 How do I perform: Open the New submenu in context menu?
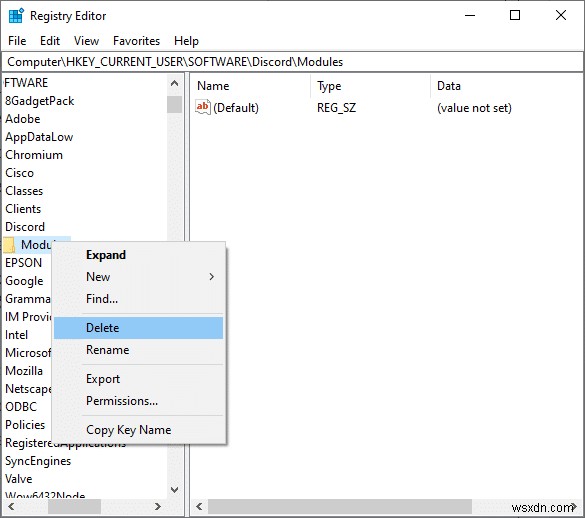[x=138, y=277]
